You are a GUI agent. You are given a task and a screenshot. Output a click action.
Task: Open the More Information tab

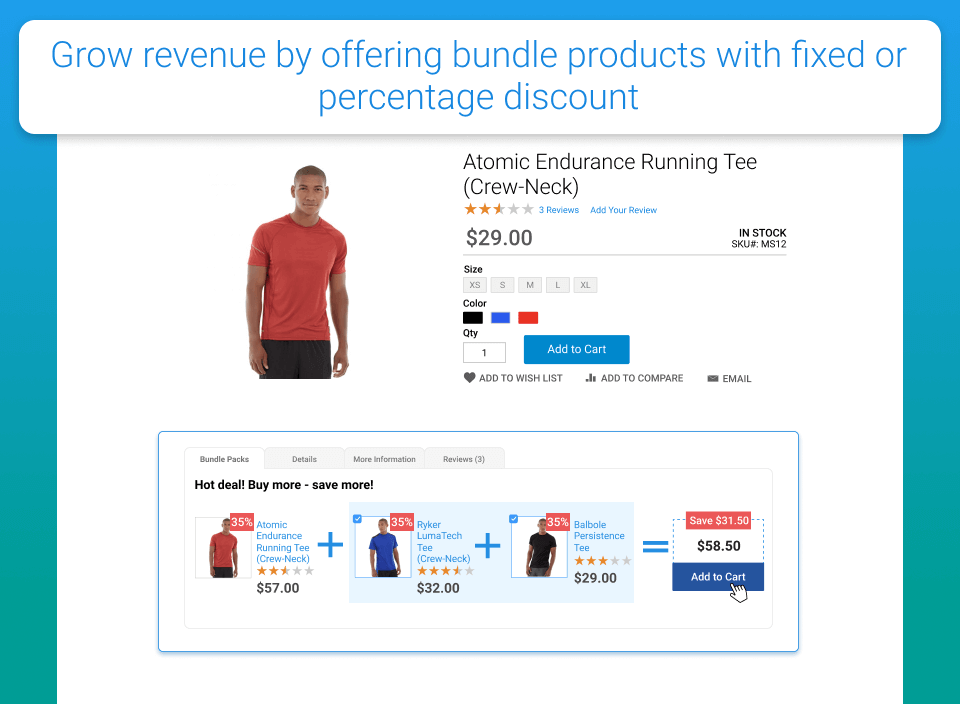[384, 459]
